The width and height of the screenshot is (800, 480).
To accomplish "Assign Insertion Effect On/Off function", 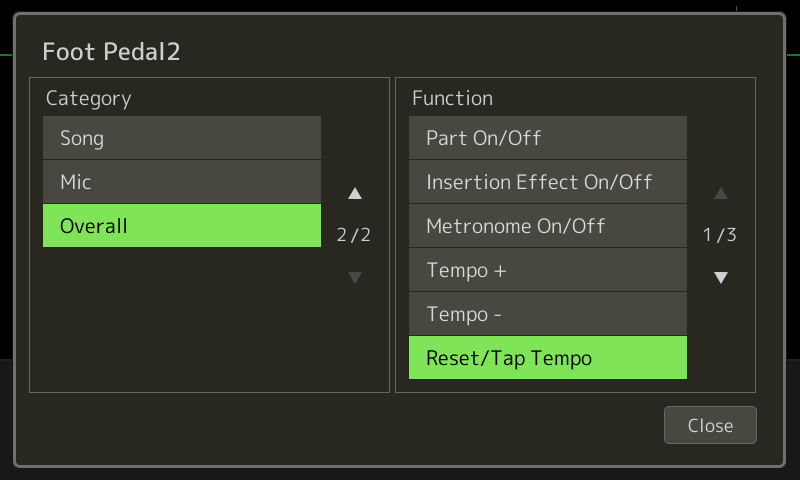I will click(547, 182).
